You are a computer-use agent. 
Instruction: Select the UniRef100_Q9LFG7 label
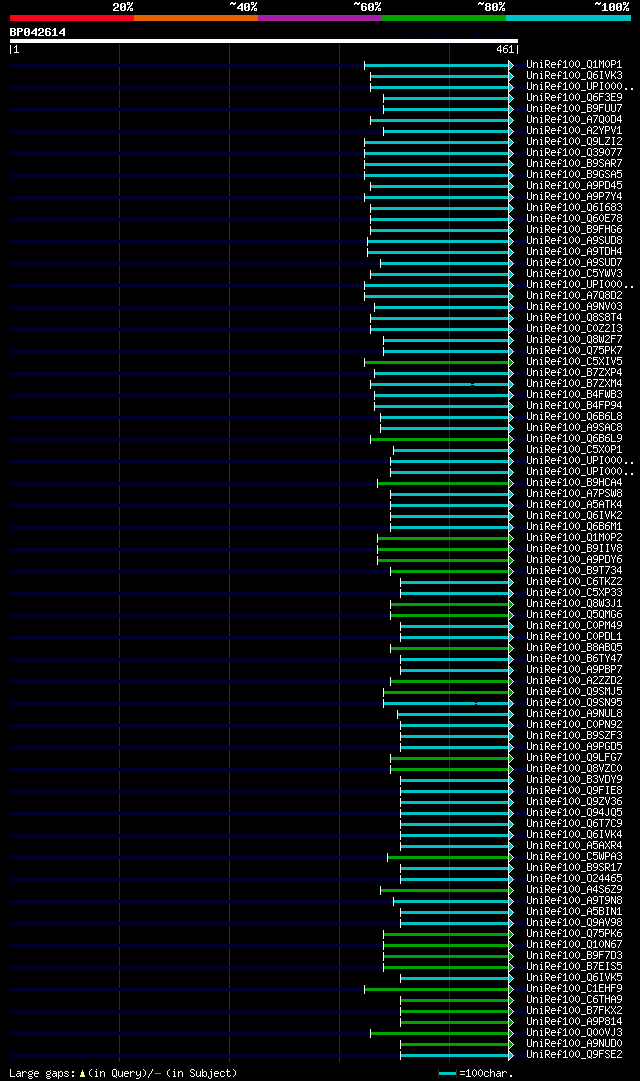(574, 758)
